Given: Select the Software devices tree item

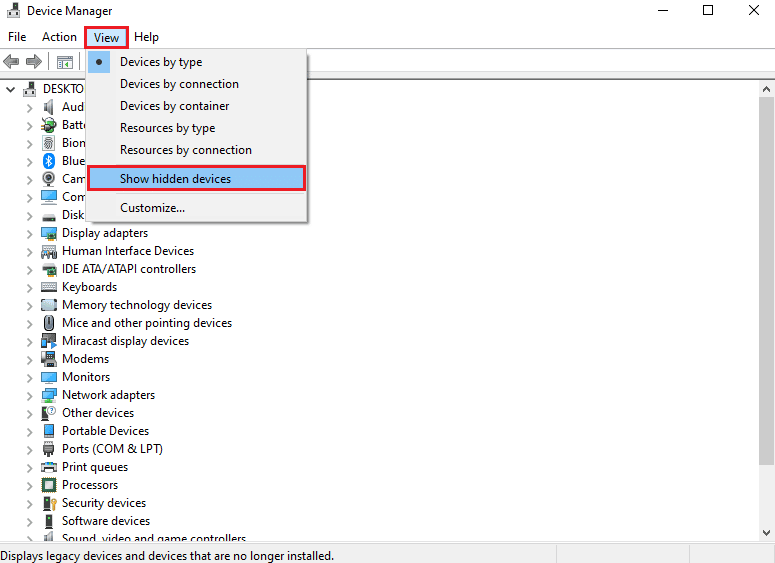Looking at the screenshot, I should point(105,521).
